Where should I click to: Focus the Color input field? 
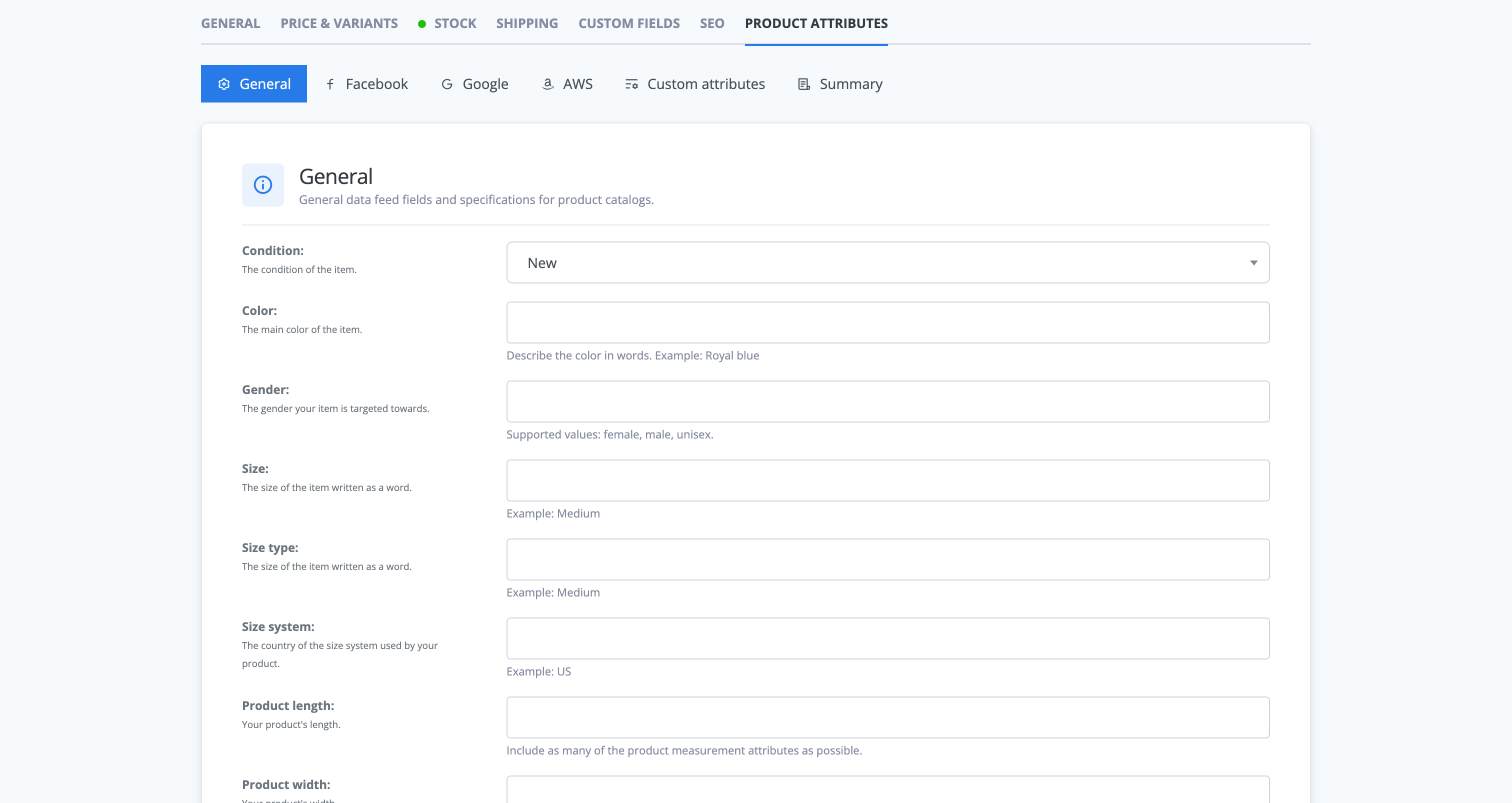(x=887, y=322)
